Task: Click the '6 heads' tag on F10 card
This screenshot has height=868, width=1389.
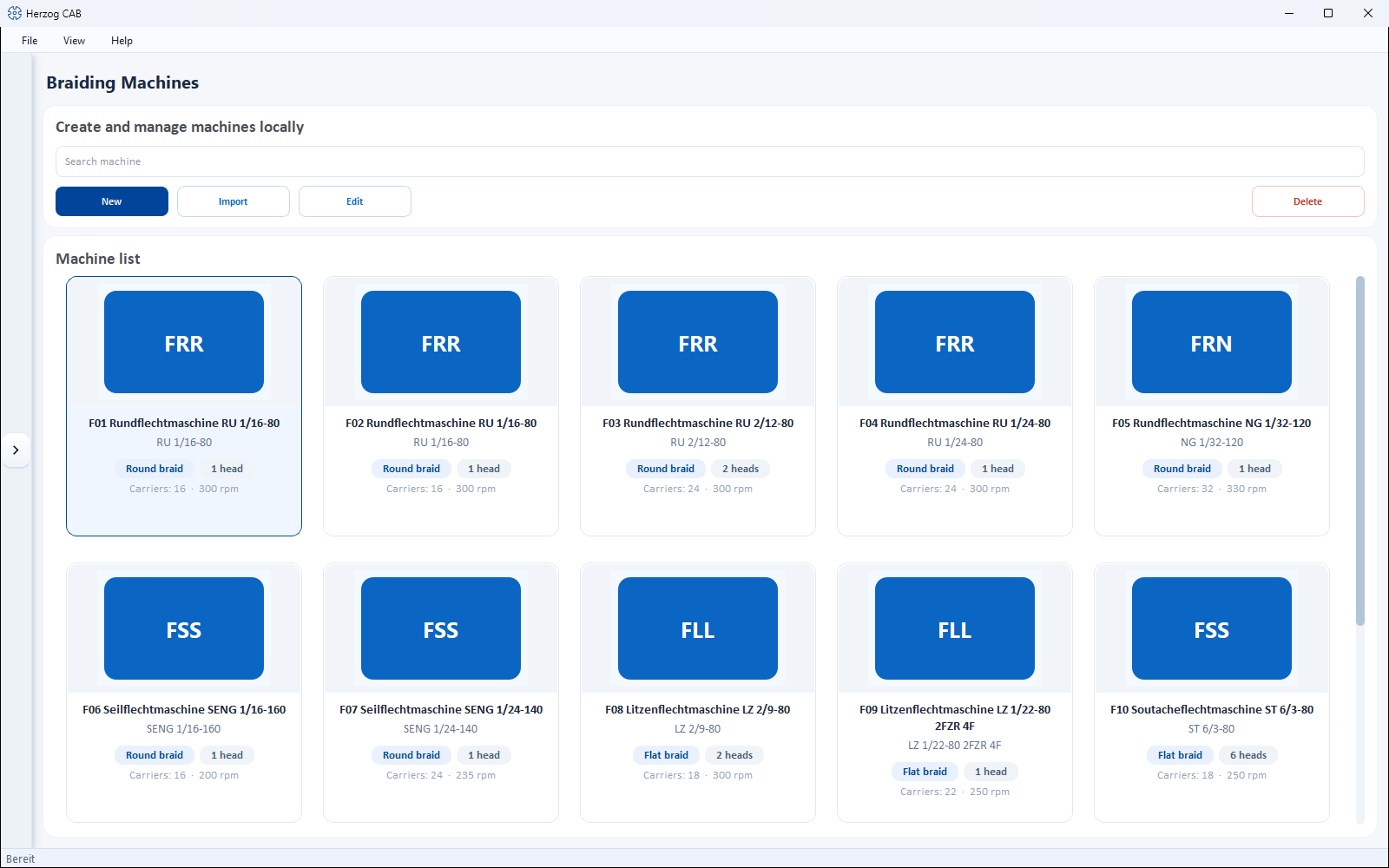Action: (x=1248, y=755)
